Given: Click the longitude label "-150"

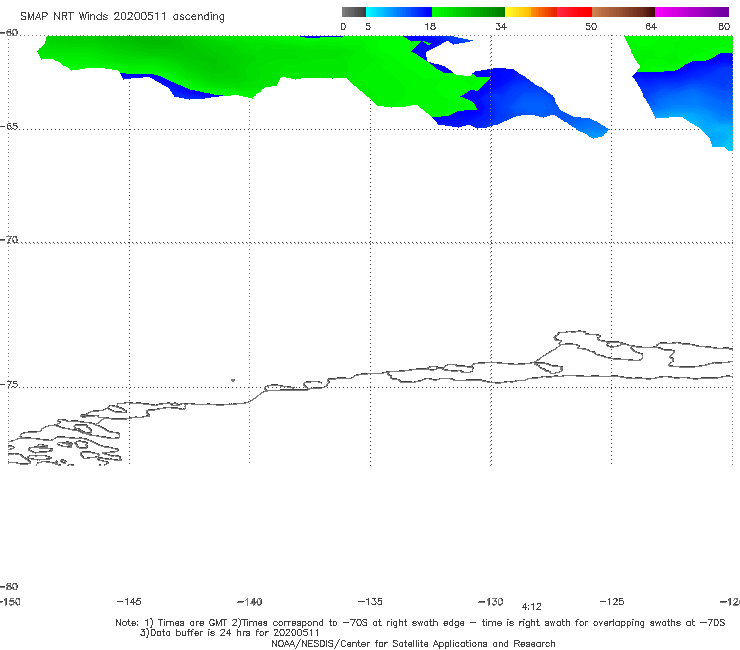Looking at the screenshot, I should [10, 602].
